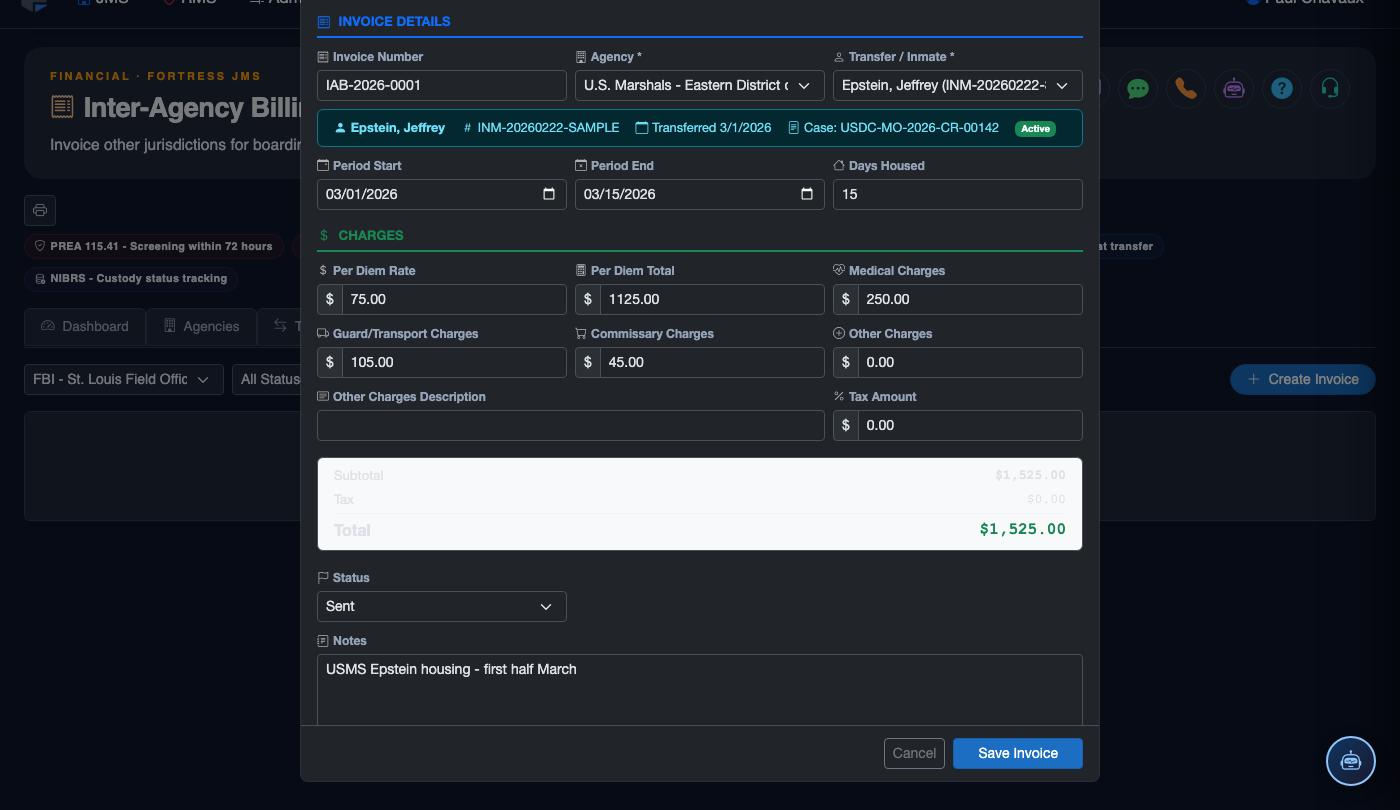
Task: Edit the Per Diem Total field
Action: pos(712,299)
